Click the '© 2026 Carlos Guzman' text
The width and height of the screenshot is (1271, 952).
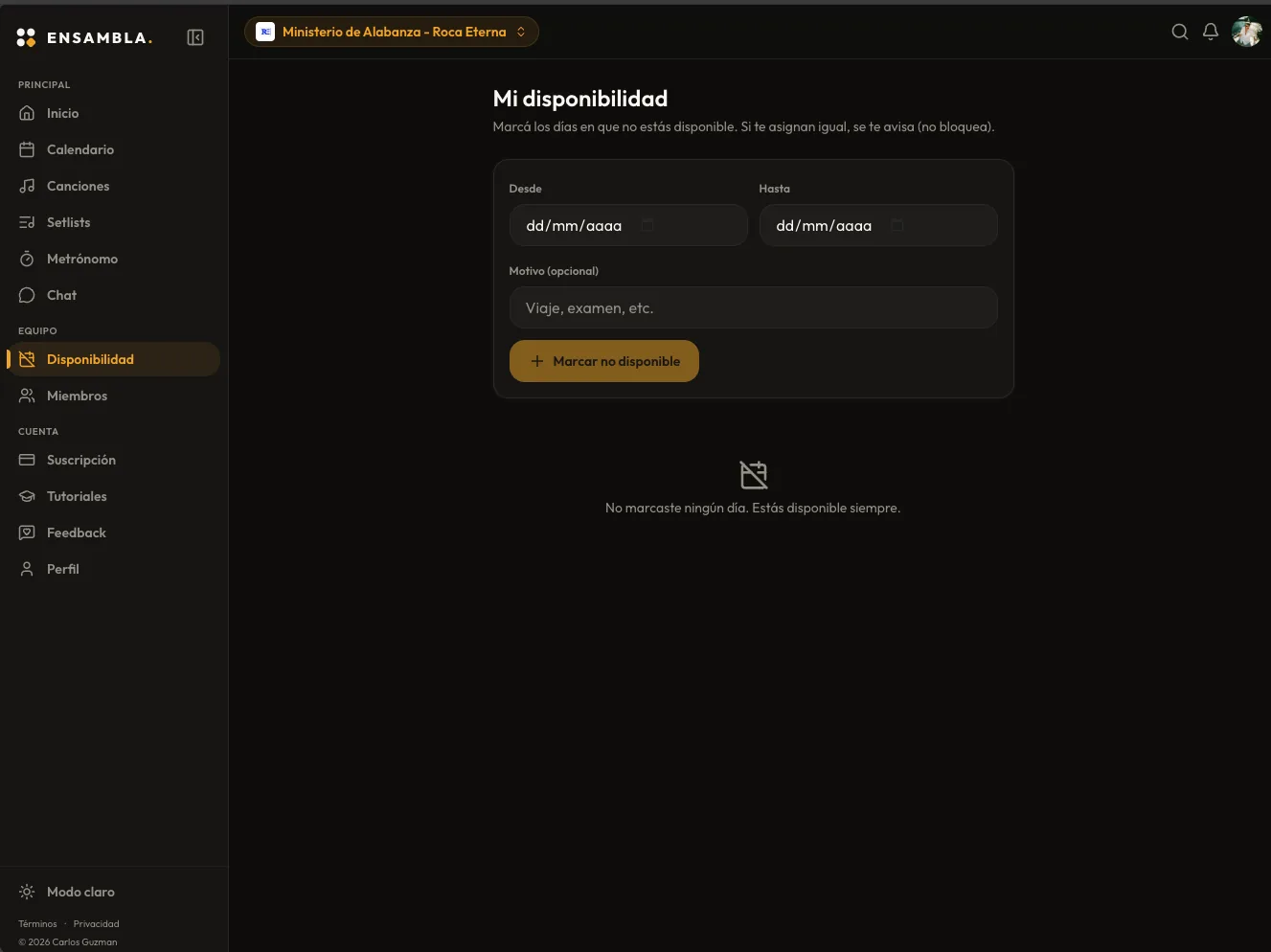tap(68, 942)
